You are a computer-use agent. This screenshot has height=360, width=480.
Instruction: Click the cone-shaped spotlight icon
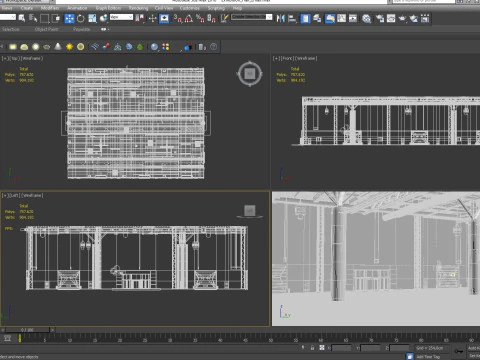coord(58,47)
